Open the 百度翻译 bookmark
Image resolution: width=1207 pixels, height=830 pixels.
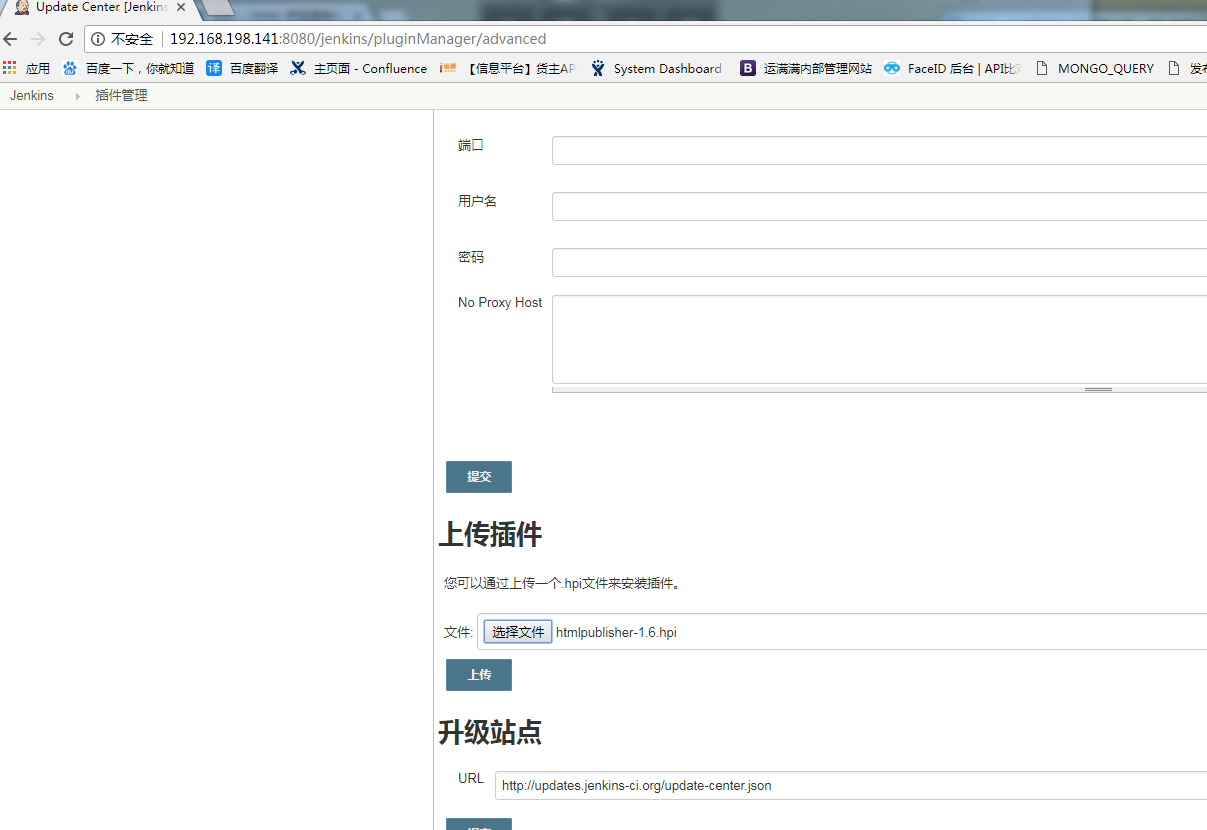click(242, 68)
